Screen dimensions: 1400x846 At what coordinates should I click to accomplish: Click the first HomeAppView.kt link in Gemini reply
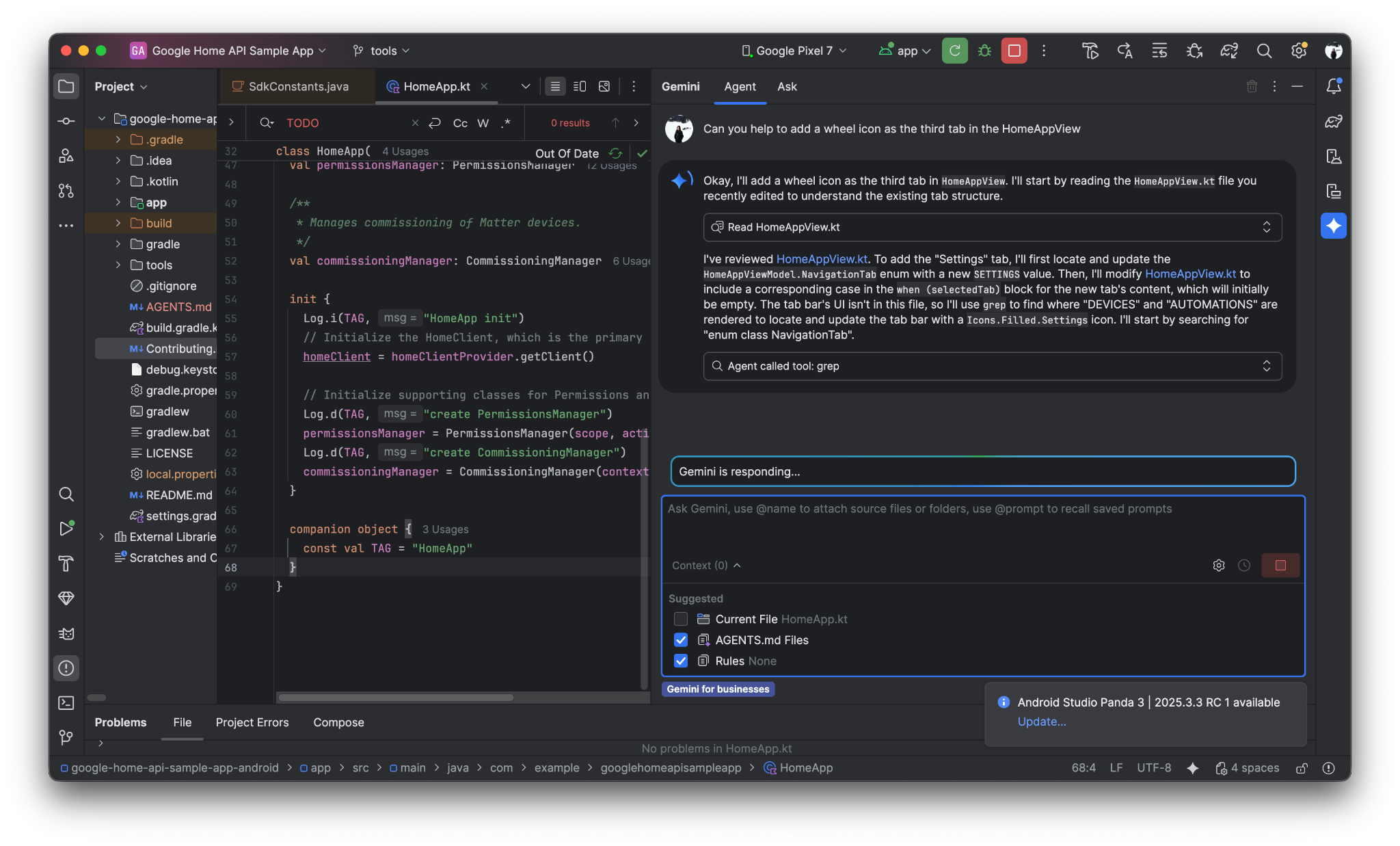pos(822,259)
